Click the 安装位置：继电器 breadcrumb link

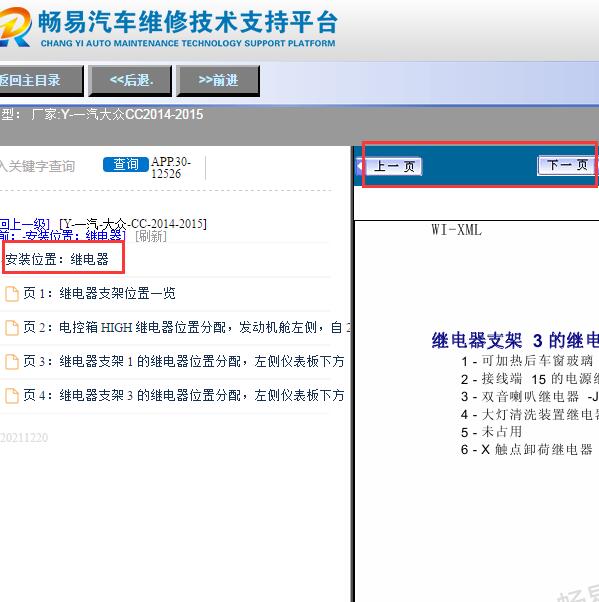(x=63, y=235)
